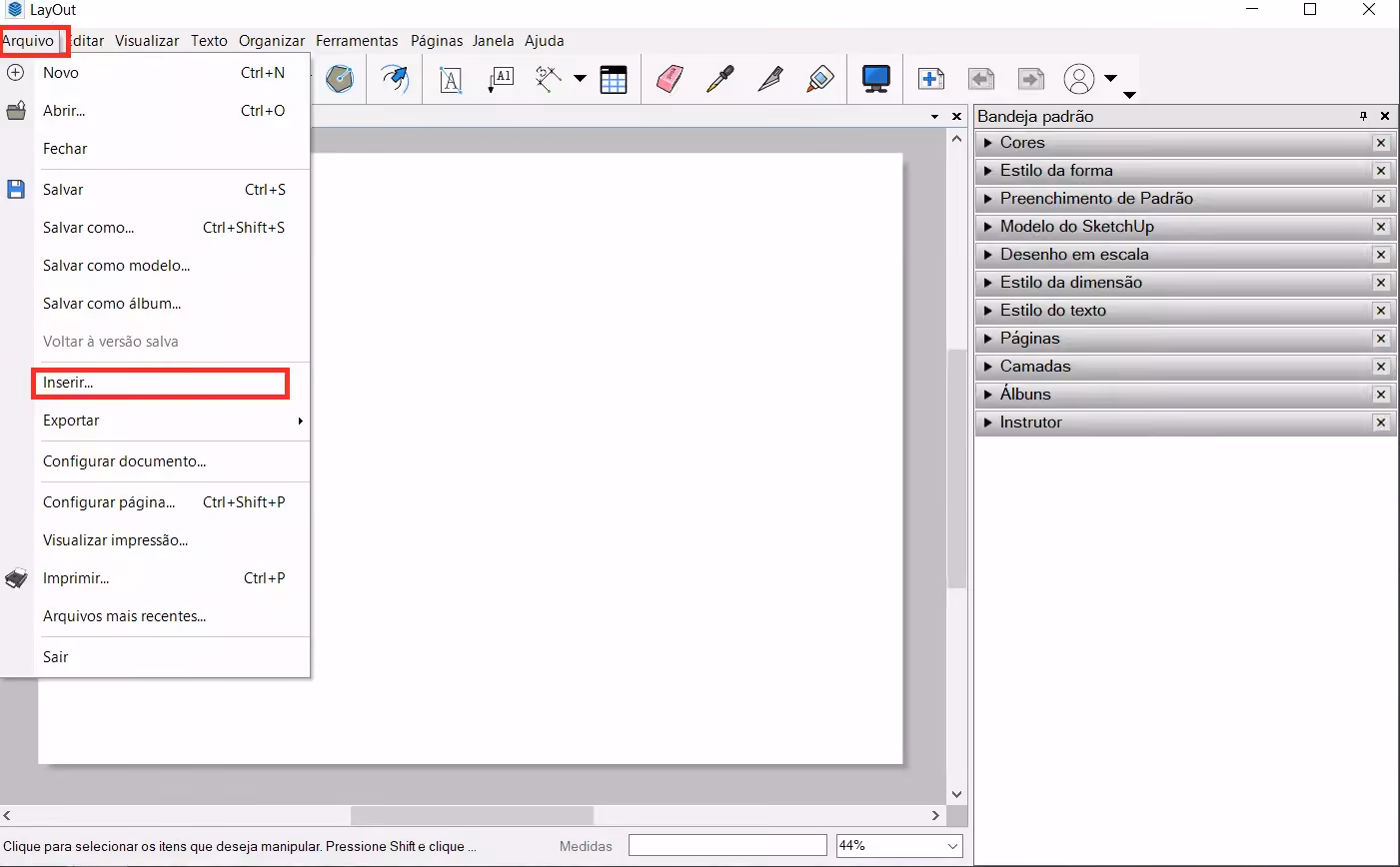
Task: Open the 44% zoom level dropdown
Action: pos(952,846)
